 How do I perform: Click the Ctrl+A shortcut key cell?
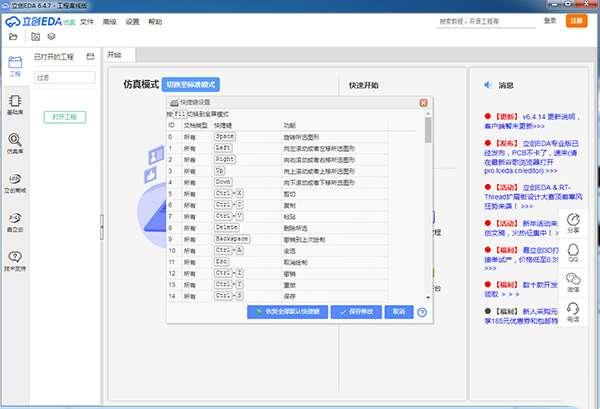pos(228,250)
